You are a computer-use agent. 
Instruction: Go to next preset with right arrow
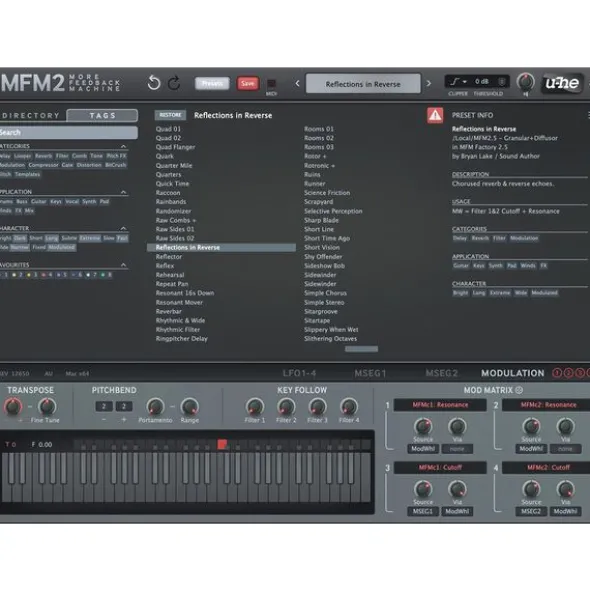[429, 83]
